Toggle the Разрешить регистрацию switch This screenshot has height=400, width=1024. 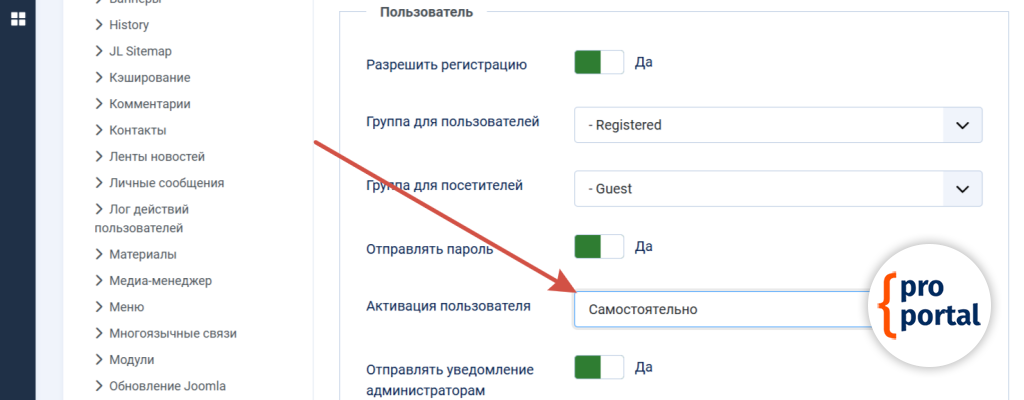598,63
